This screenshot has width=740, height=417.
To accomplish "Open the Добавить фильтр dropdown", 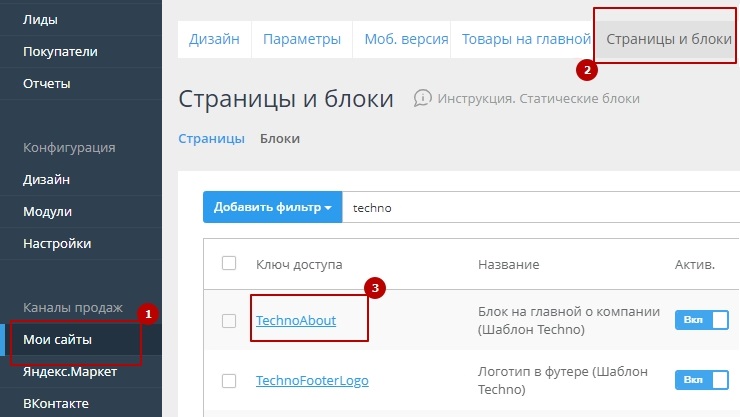I will 272,208.
